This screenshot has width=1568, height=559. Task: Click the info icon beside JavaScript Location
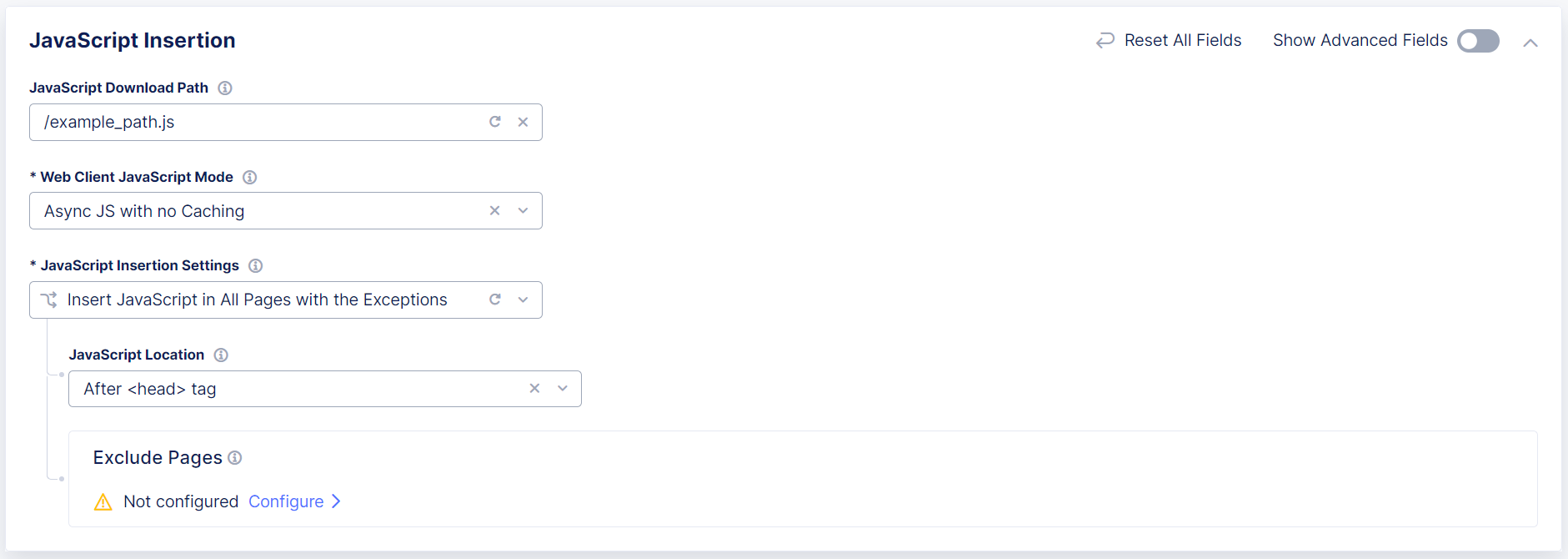[x=221, y=355]
